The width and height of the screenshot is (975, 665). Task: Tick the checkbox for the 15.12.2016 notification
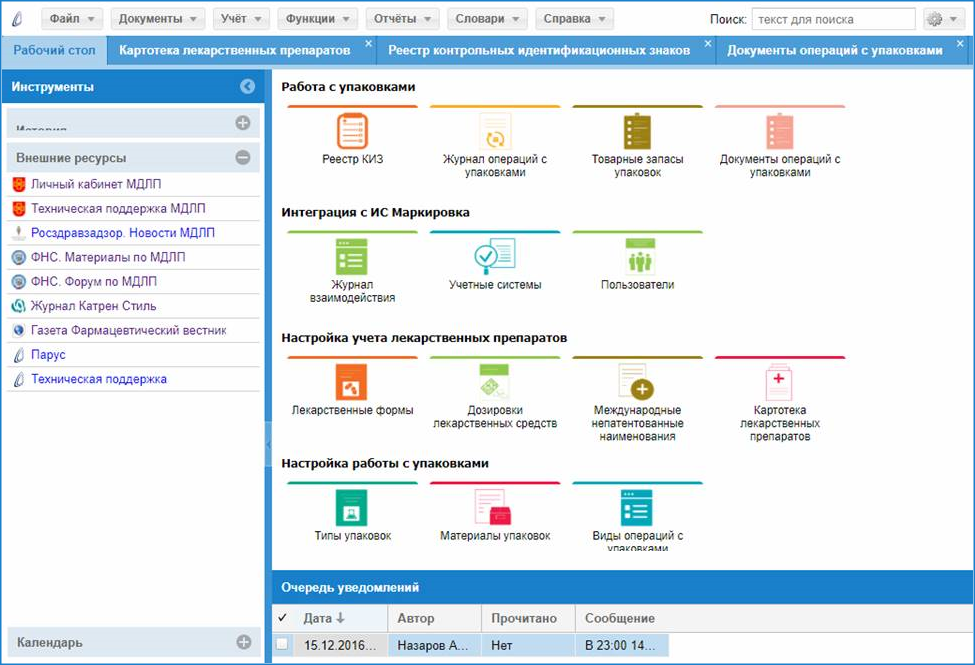click(282, 644)
